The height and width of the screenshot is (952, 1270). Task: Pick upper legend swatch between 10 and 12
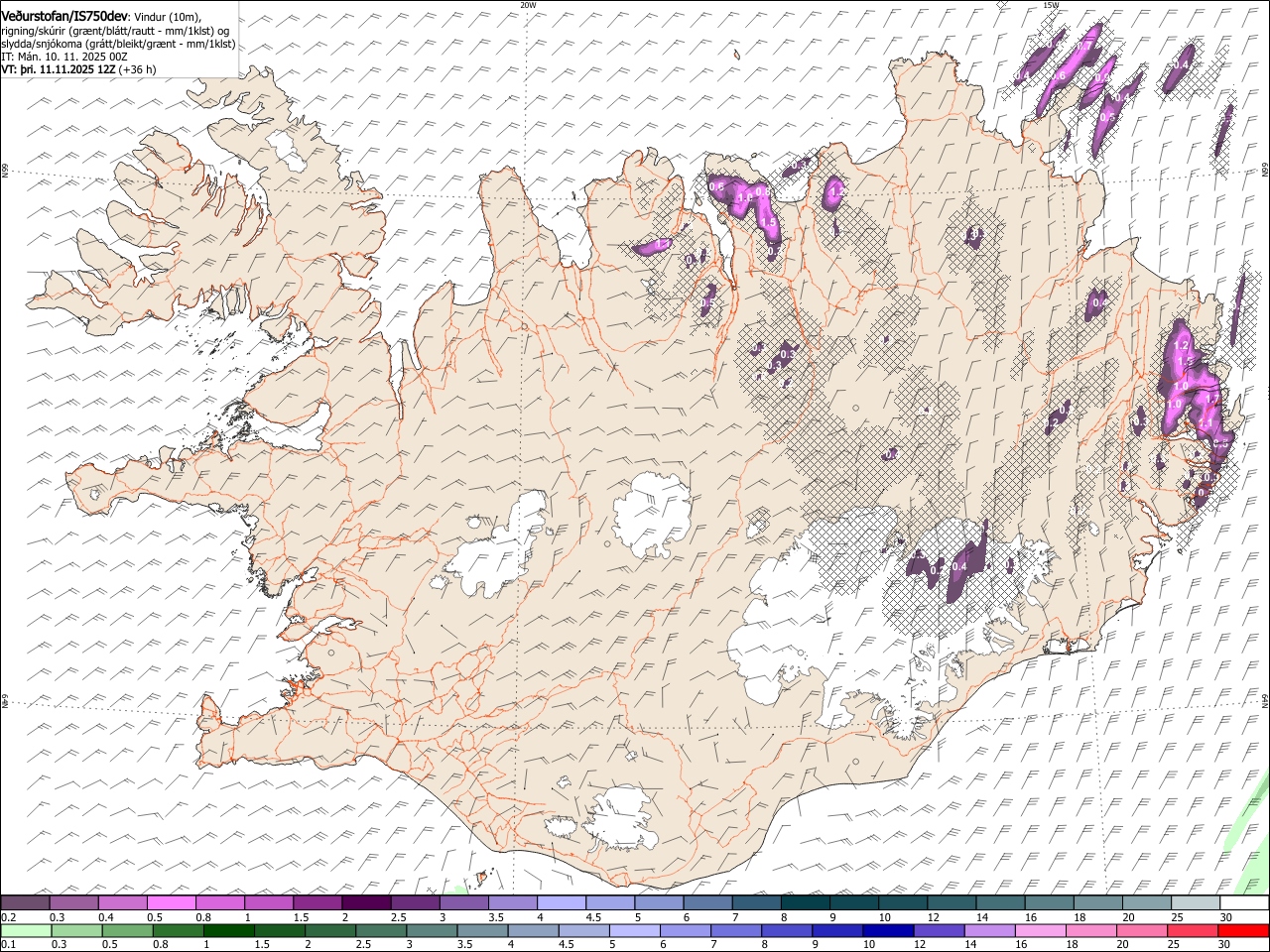[902, 902]
